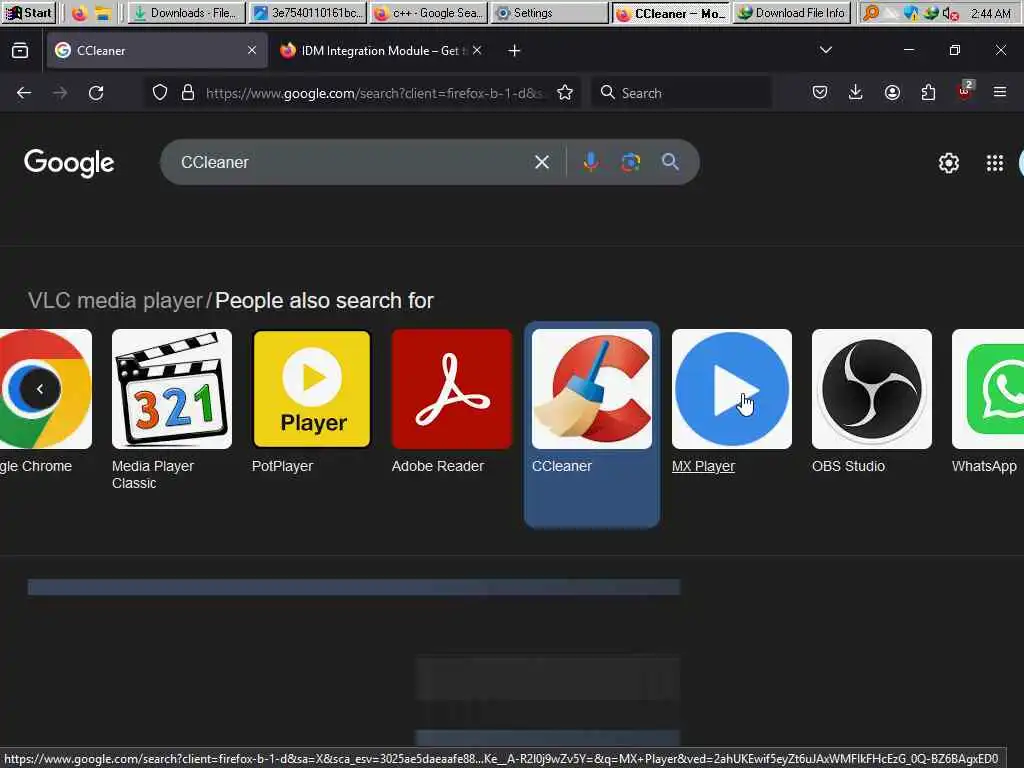Click the site security padlock icon
Viewport: 1024px width, 768px height.
188,93
